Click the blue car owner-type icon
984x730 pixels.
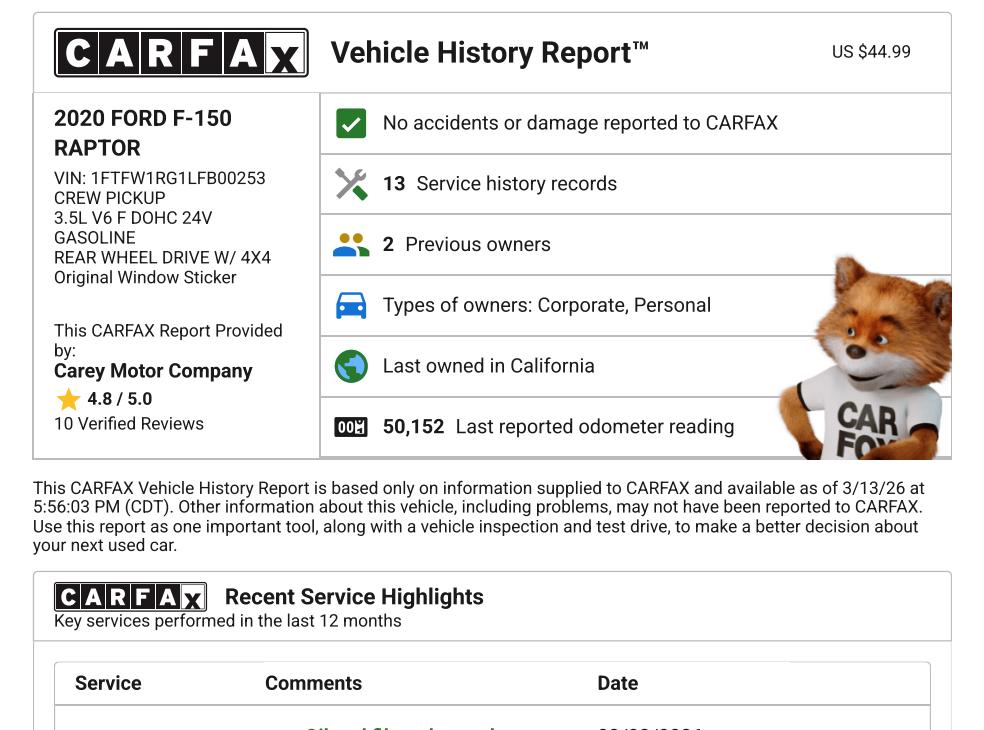tap(351, 306)
